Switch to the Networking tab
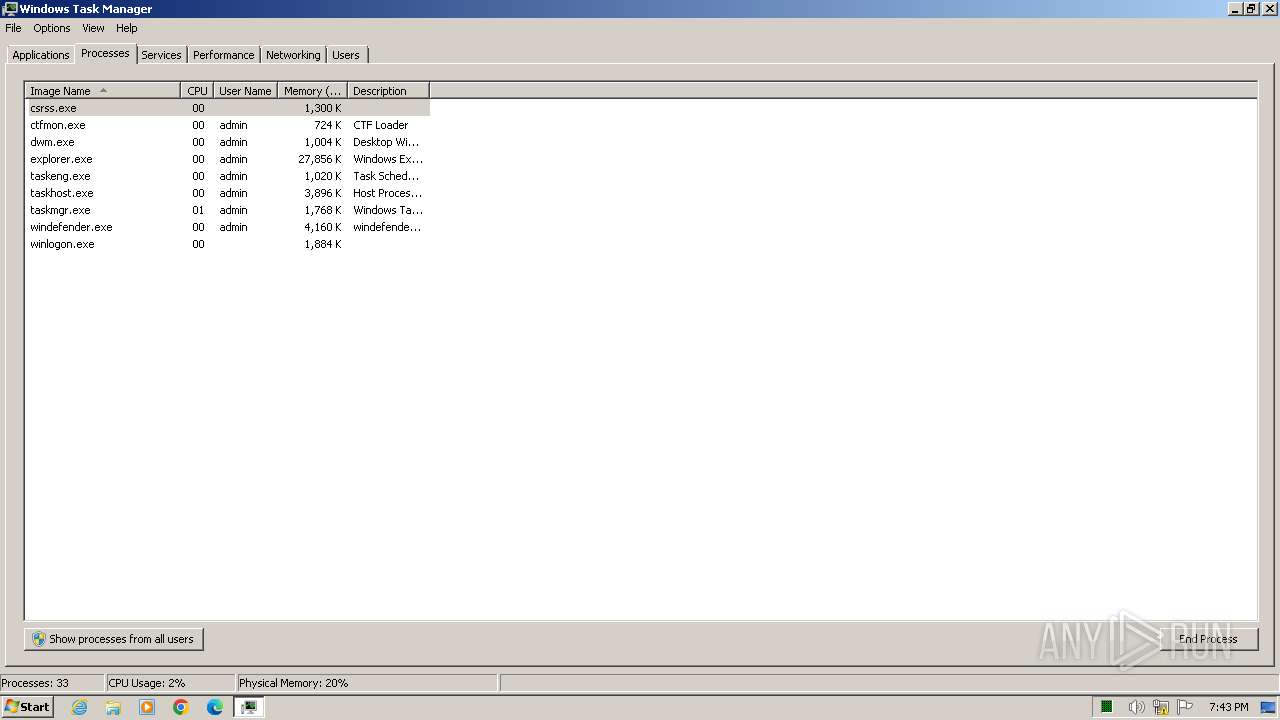 coord(293,55)
